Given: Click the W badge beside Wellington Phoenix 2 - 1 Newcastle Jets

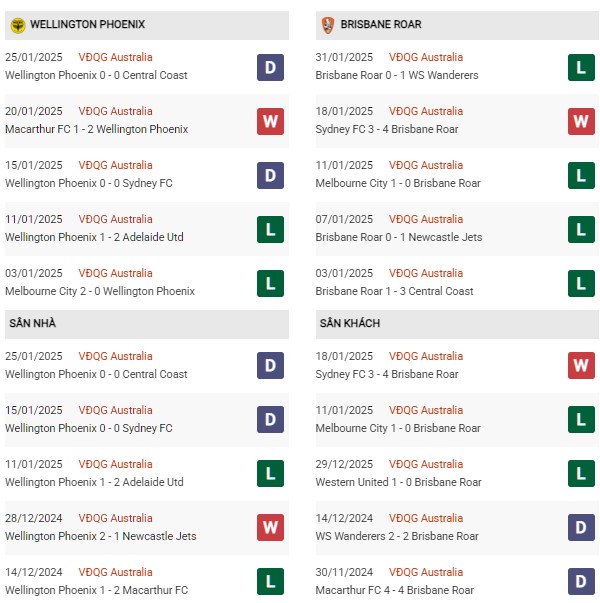Looking at the screenshot, I should pos(270,527).
